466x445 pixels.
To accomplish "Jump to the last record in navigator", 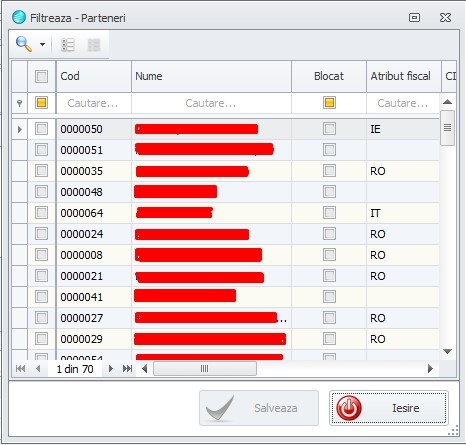I will [x=127, y=369].
